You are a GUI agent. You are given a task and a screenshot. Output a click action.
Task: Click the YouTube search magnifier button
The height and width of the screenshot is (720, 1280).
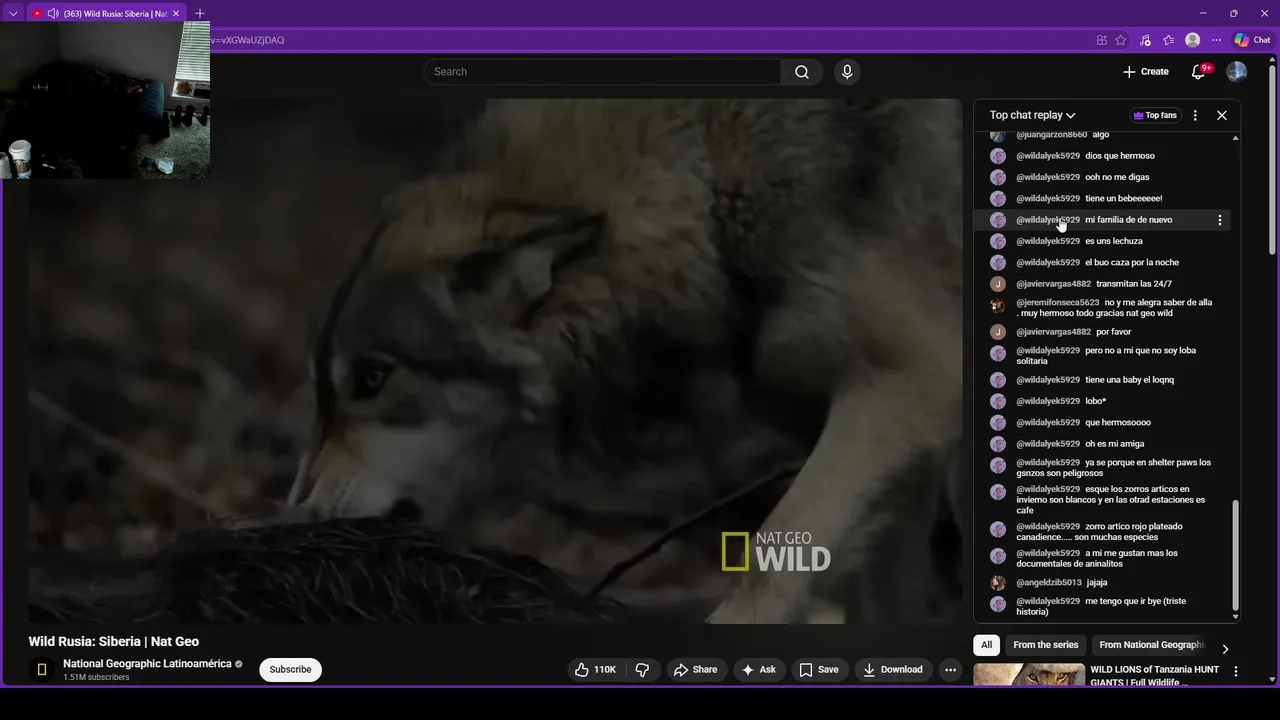point(802,72)
